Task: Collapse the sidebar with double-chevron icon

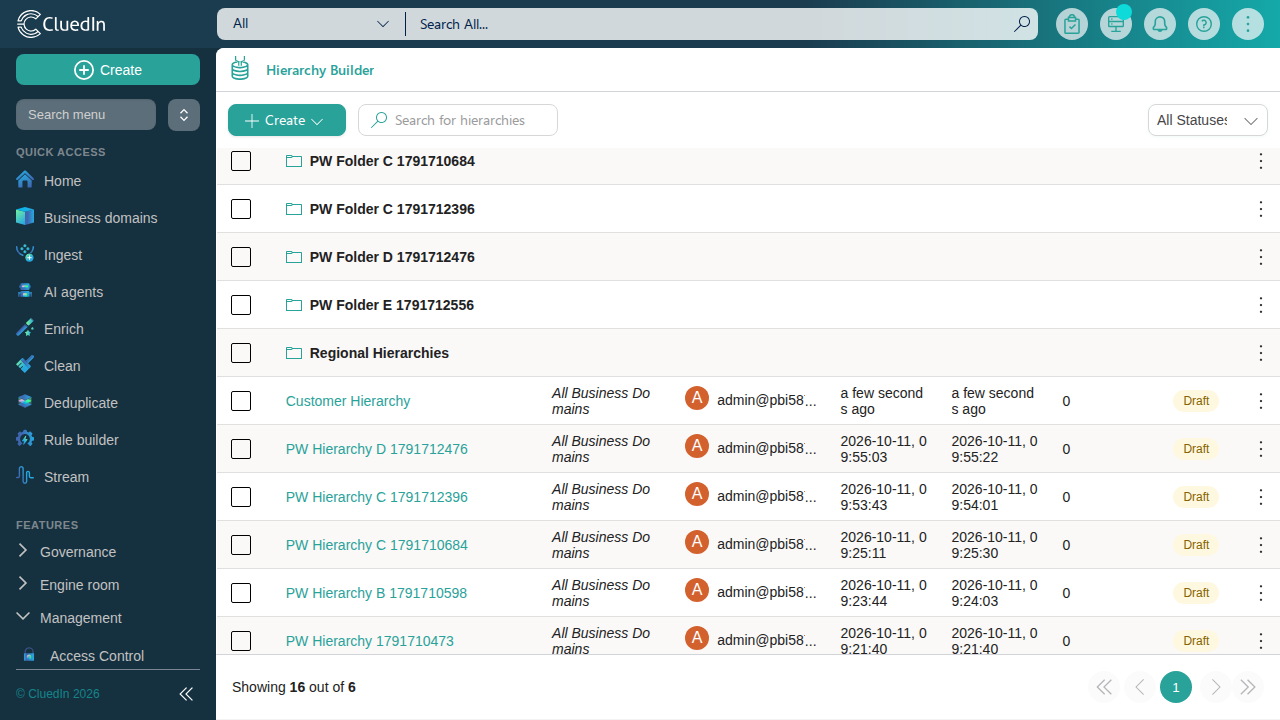Action: [x=186, y=694]
